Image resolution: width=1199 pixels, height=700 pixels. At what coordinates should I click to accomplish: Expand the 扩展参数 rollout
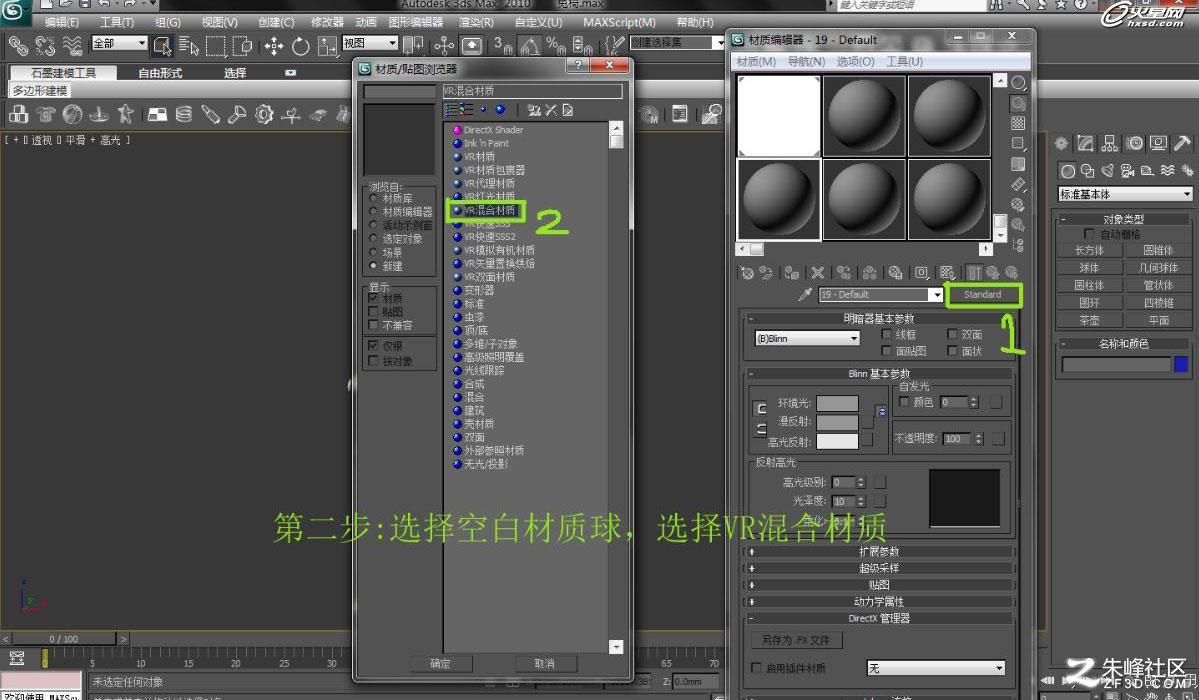point(879,552)
